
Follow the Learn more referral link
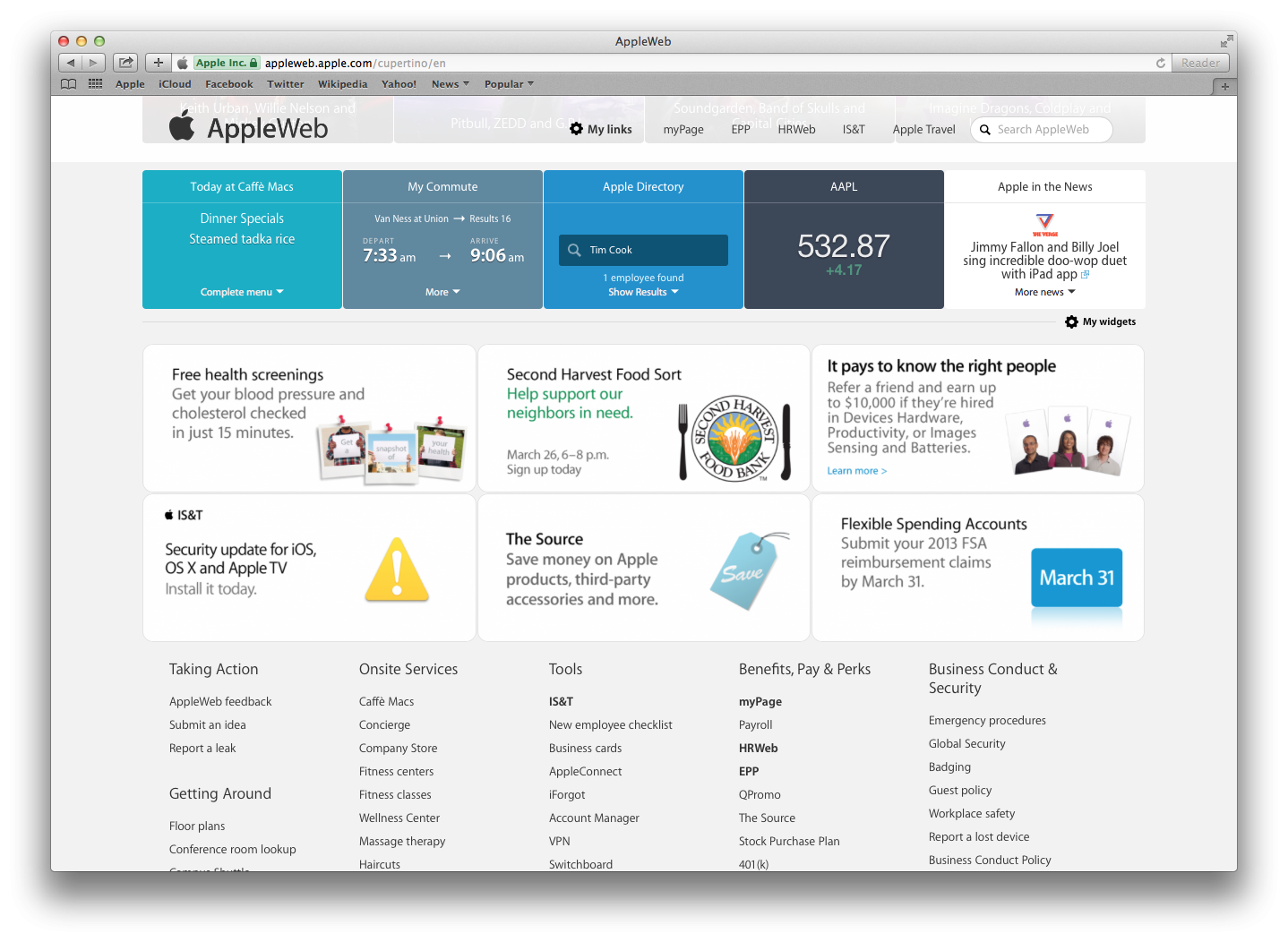click(856, 471)
